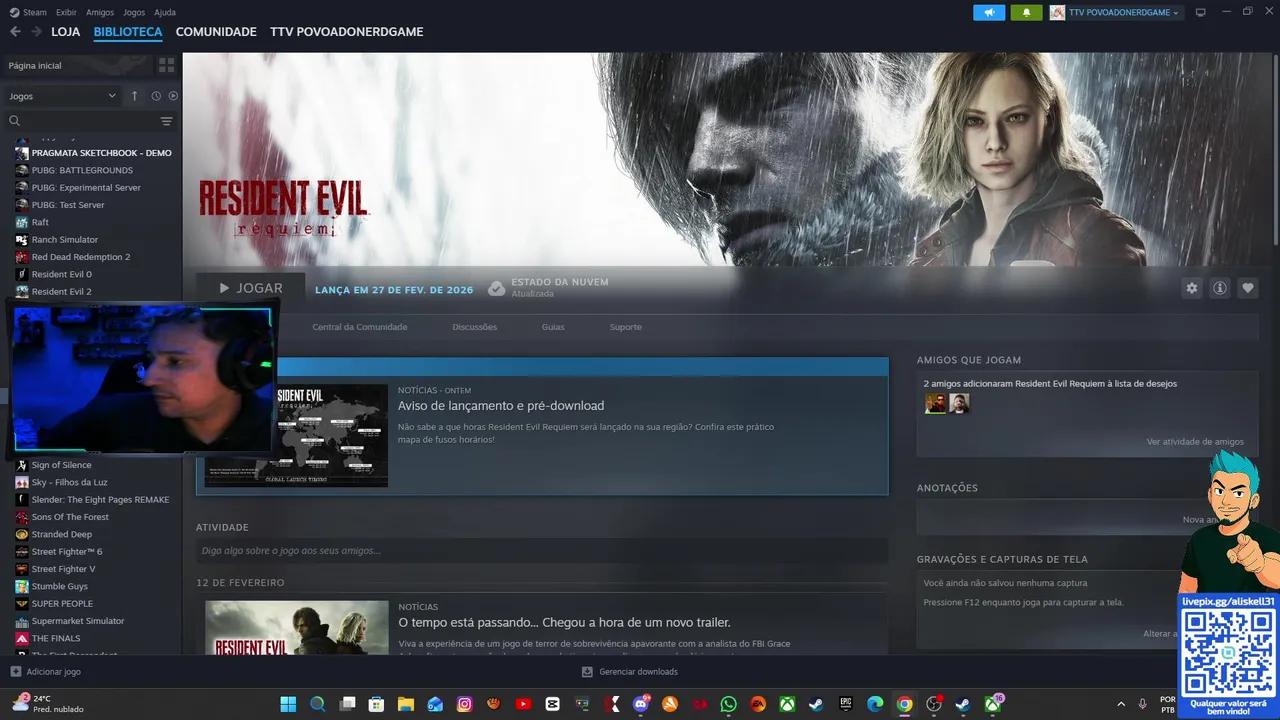Open the Steam announcements megaphone

coord(989,12)
